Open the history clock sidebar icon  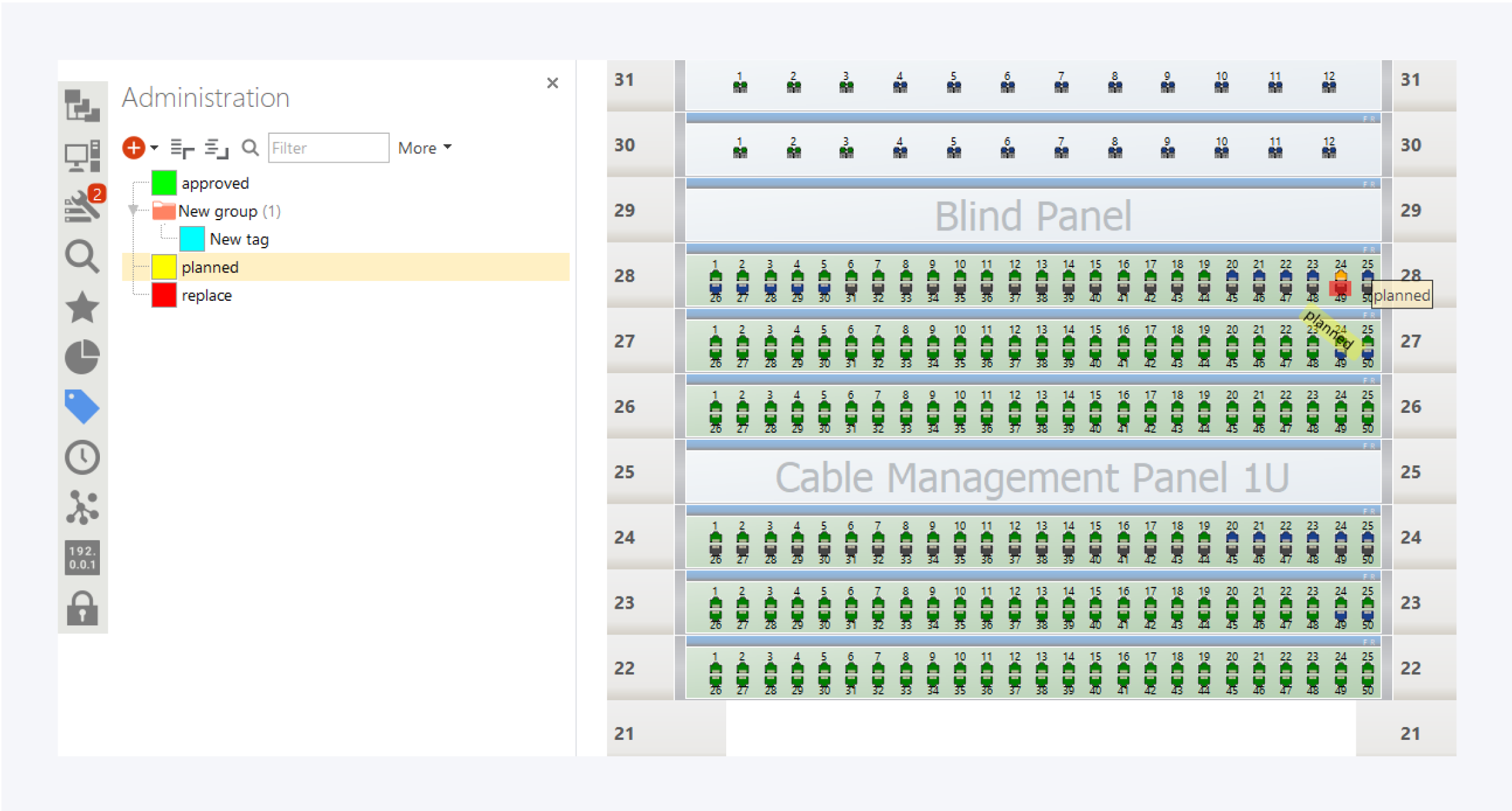click(x=82, y=457)
